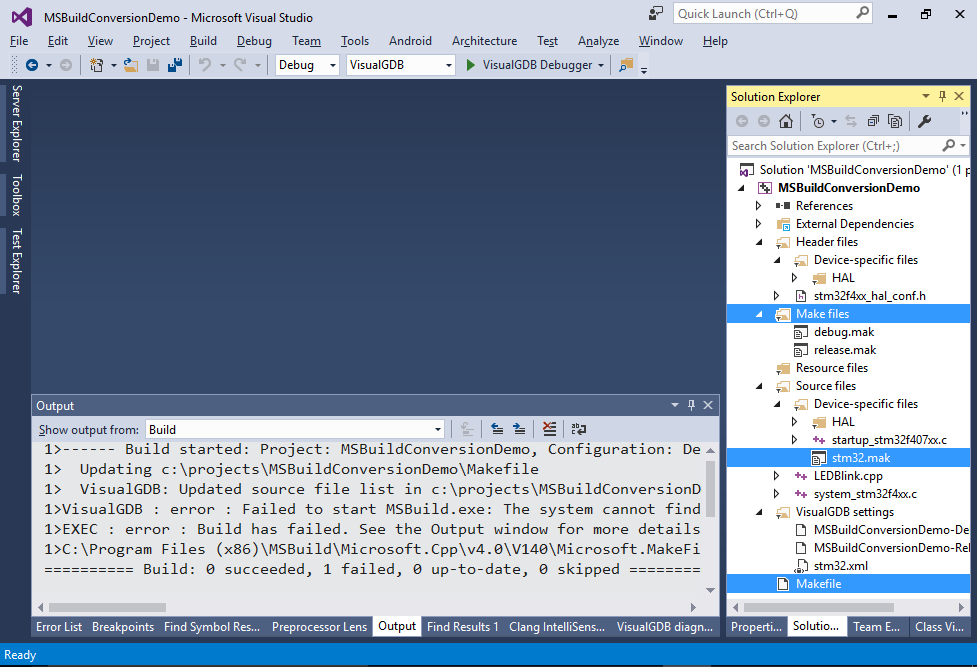
Task: Expand the External Dependencies node
Action: point(758,224)
